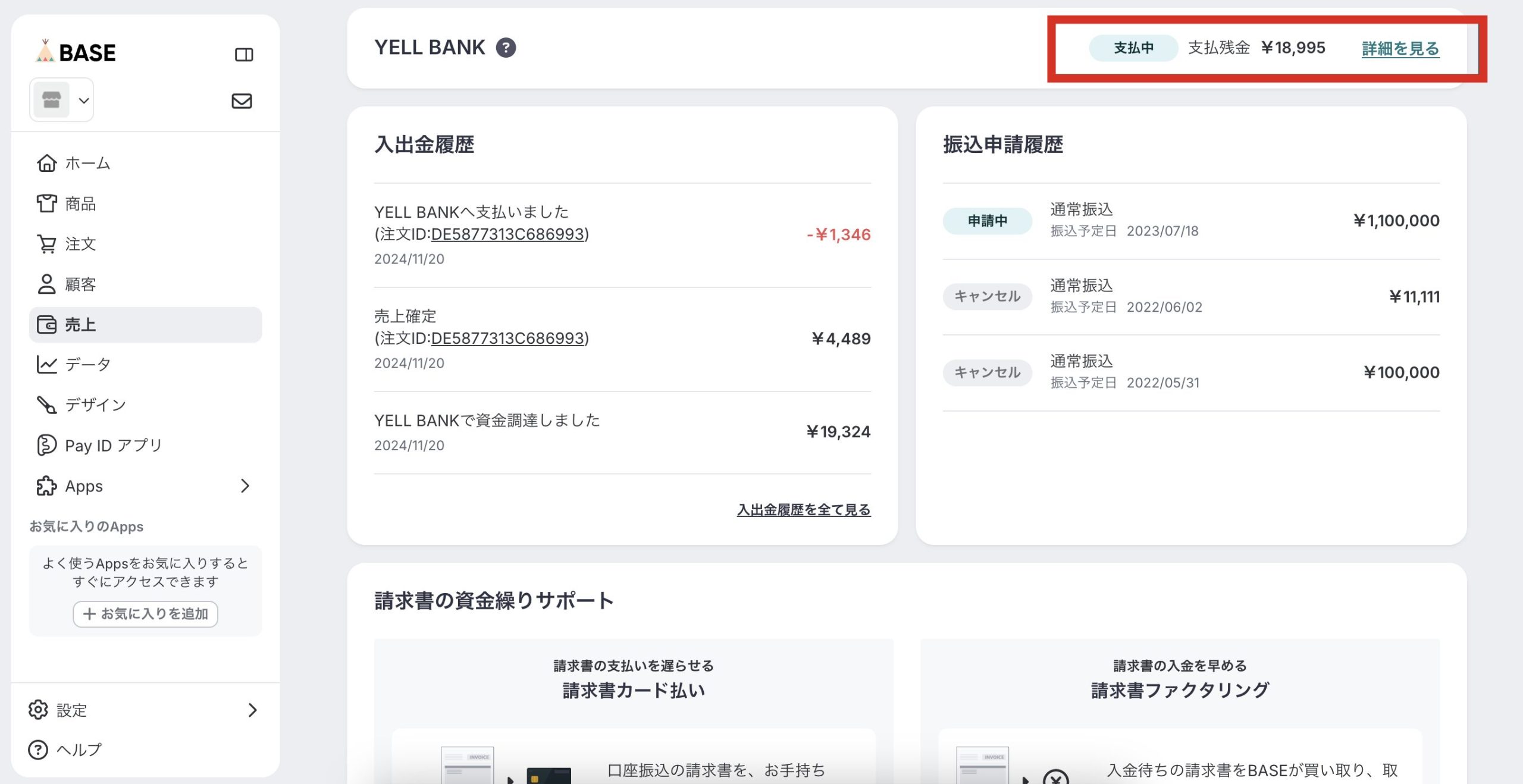Image resolution: width=1523 pixels, height=784 pixels.
Task: Open the デザイン brush menu item
Action: tap(95, 404)
